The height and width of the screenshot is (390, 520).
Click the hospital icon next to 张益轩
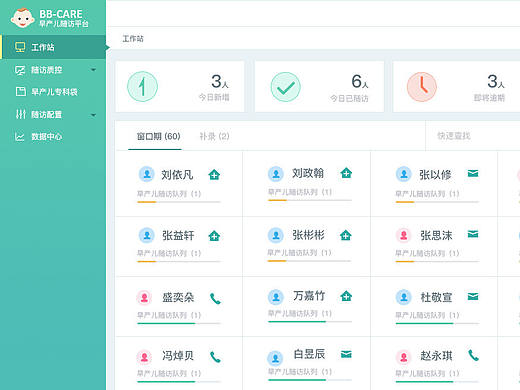click(x=214, y=236)
